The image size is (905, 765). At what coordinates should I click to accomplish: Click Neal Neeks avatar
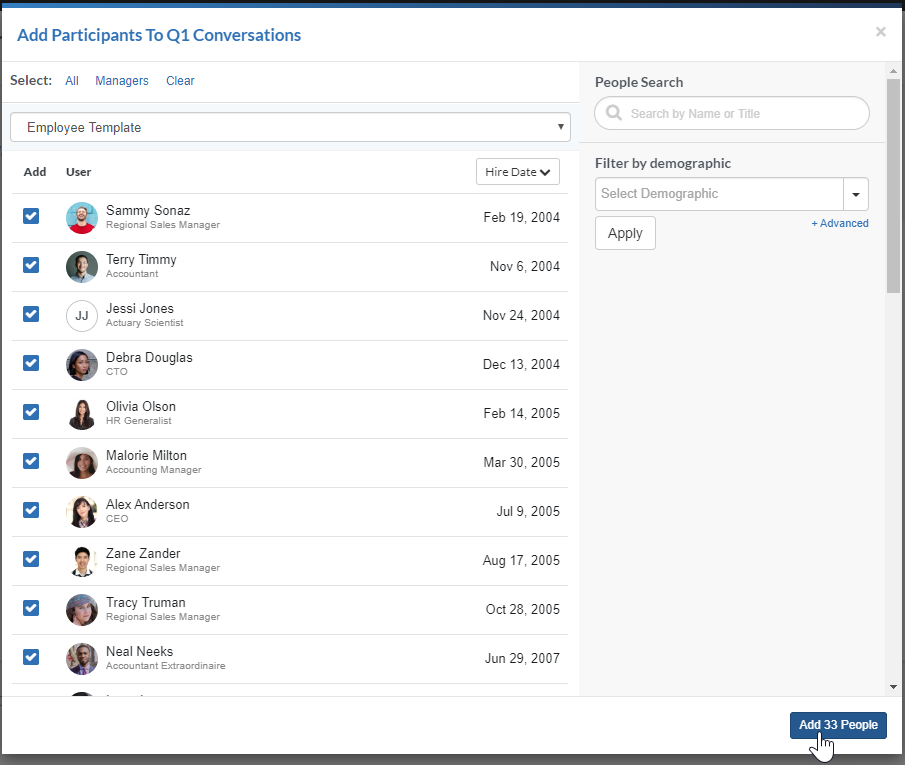click(82, 659)
